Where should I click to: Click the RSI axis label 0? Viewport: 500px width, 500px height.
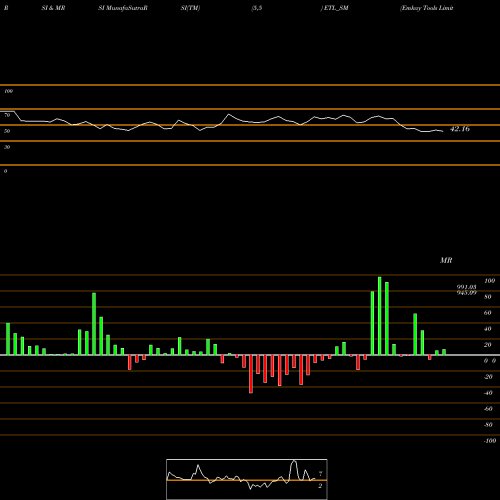[x=5, y=171]
